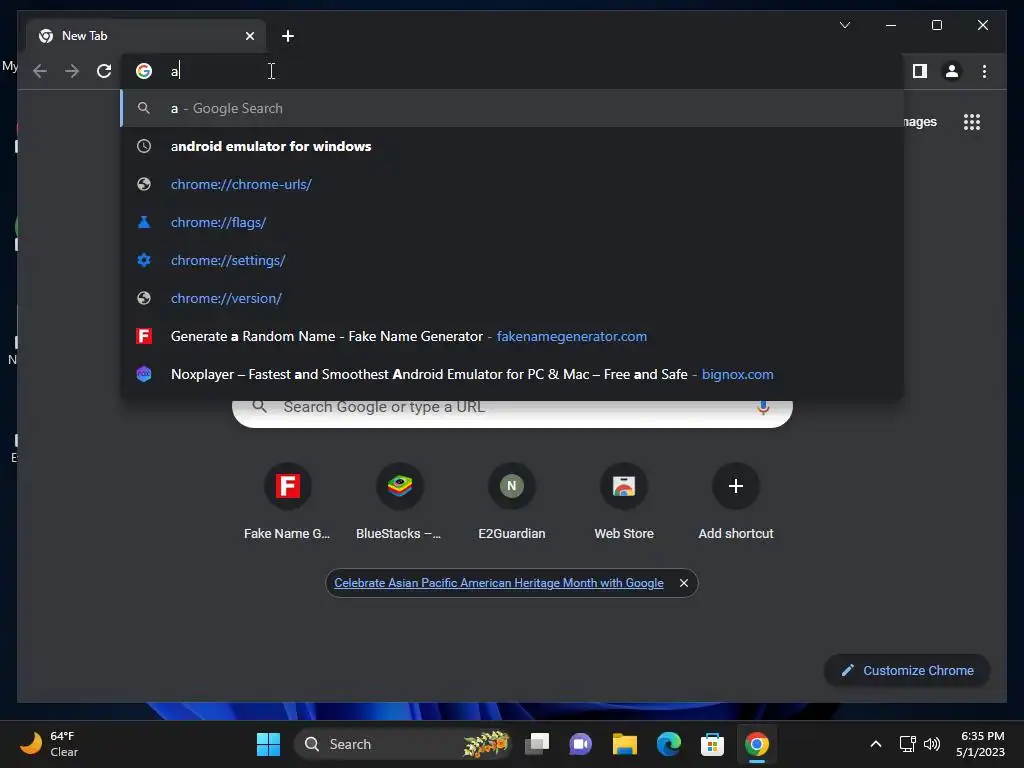The height and width of the screenshot is (768, 1024).
Task: Click the Add shortcut button
Action: [735, 502]
